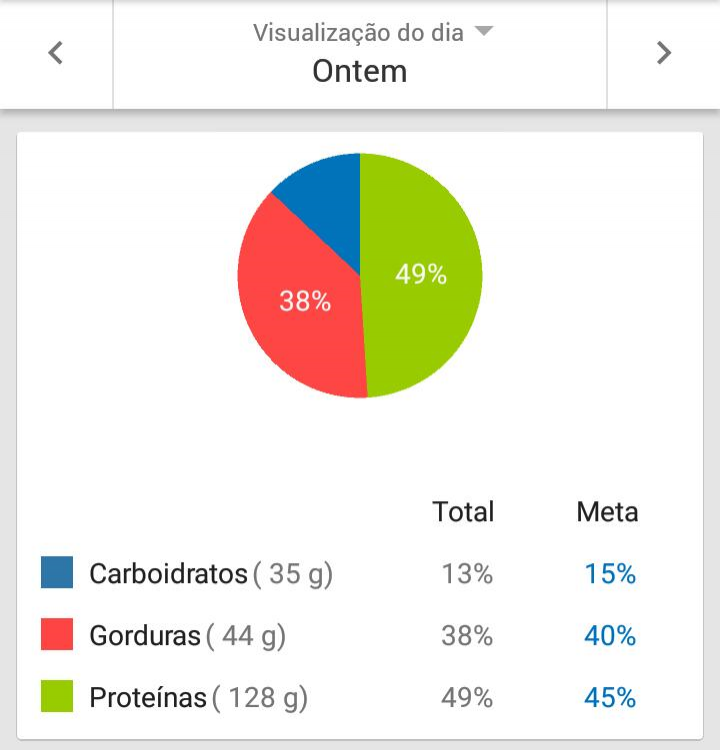This screenshot has height=750, width=720.
Task: Tap the Meta column header
Action: click(608, 512)
